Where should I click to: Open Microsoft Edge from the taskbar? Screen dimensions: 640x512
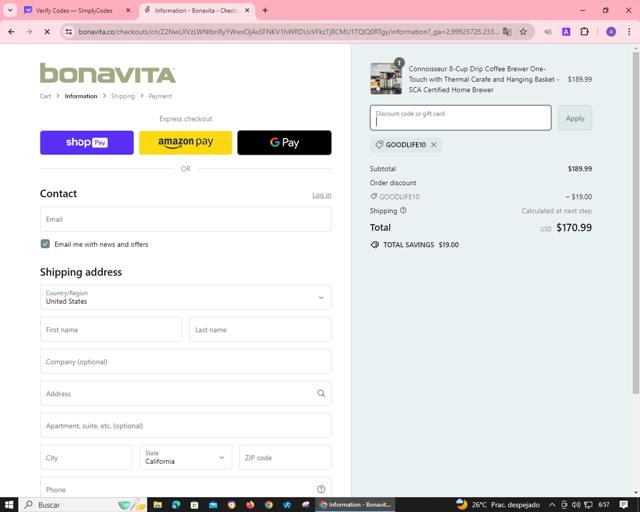(x=176, y=505)
